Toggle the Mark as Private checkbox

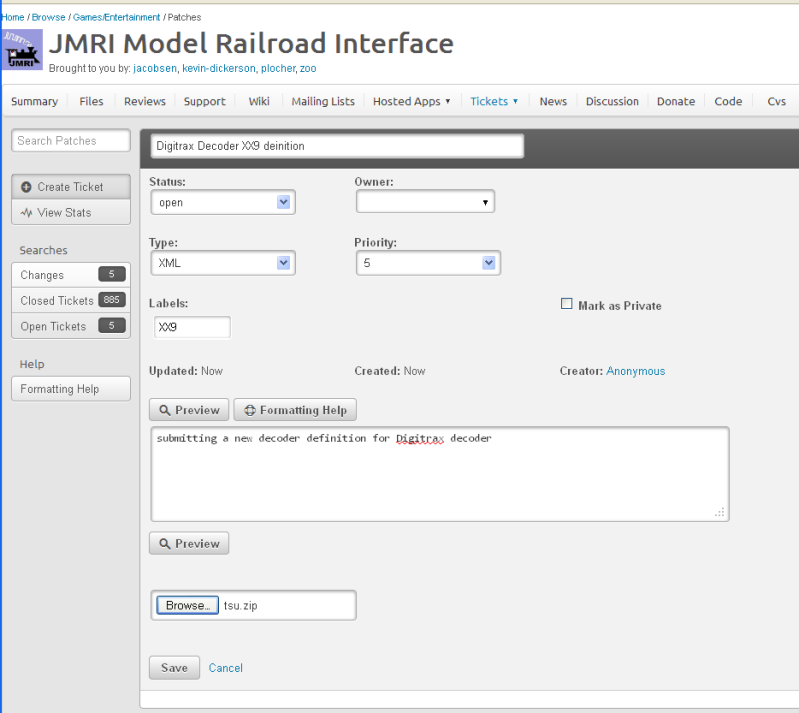pos(567,304)
